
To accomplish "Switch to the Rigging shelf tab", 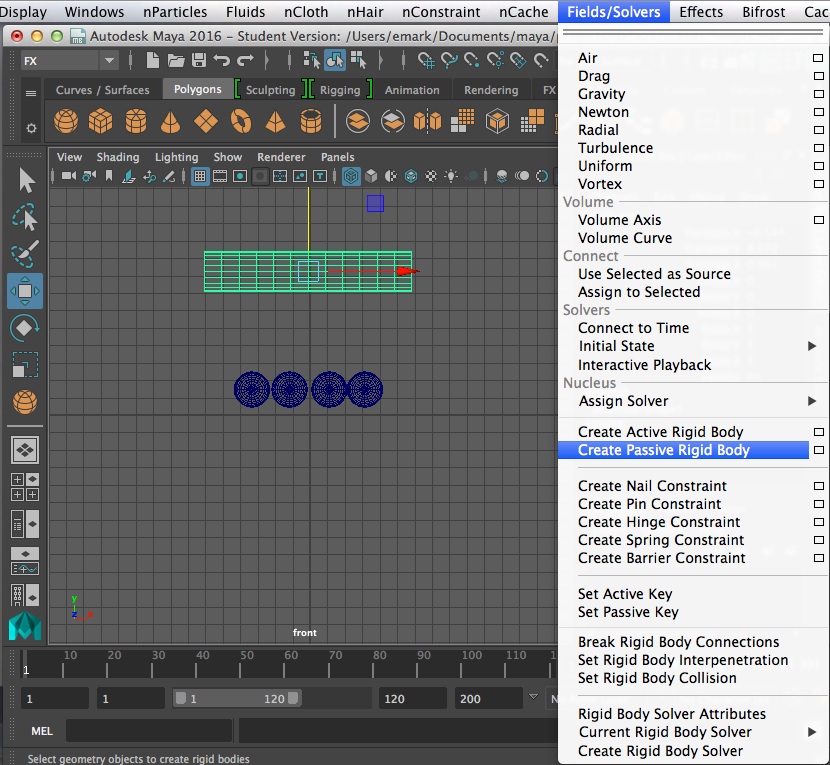I will click(339, 90).
